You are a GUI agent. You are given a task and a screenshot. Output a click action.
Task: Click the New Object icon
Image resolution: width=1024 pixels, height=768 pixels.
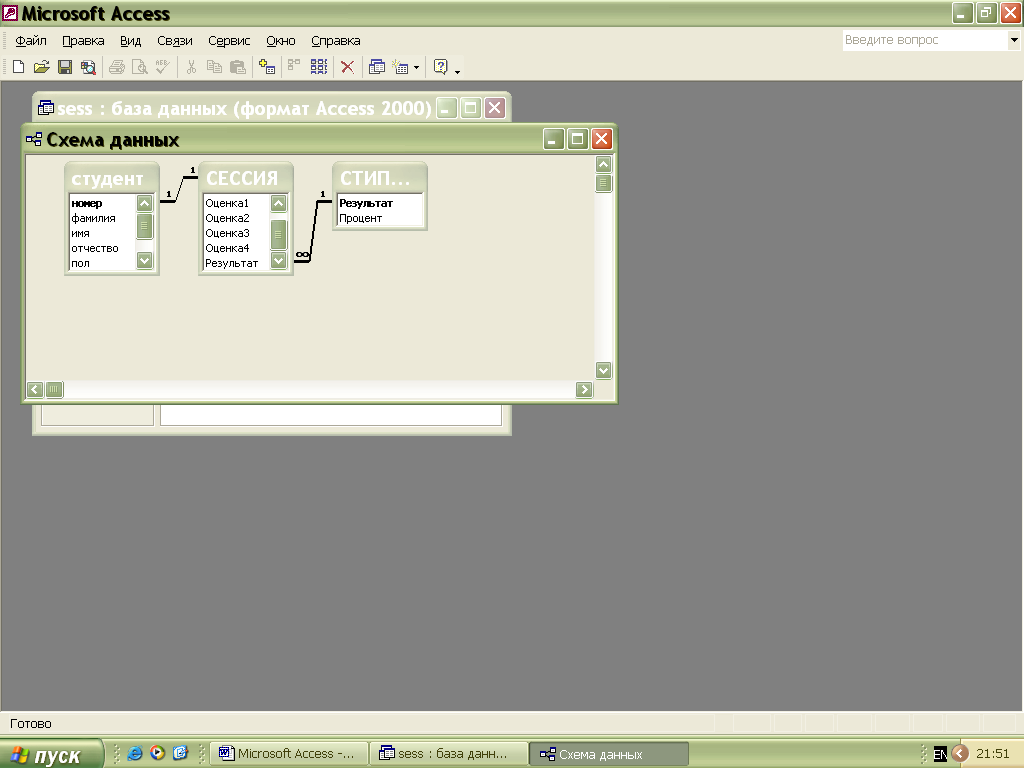(400, 67)
